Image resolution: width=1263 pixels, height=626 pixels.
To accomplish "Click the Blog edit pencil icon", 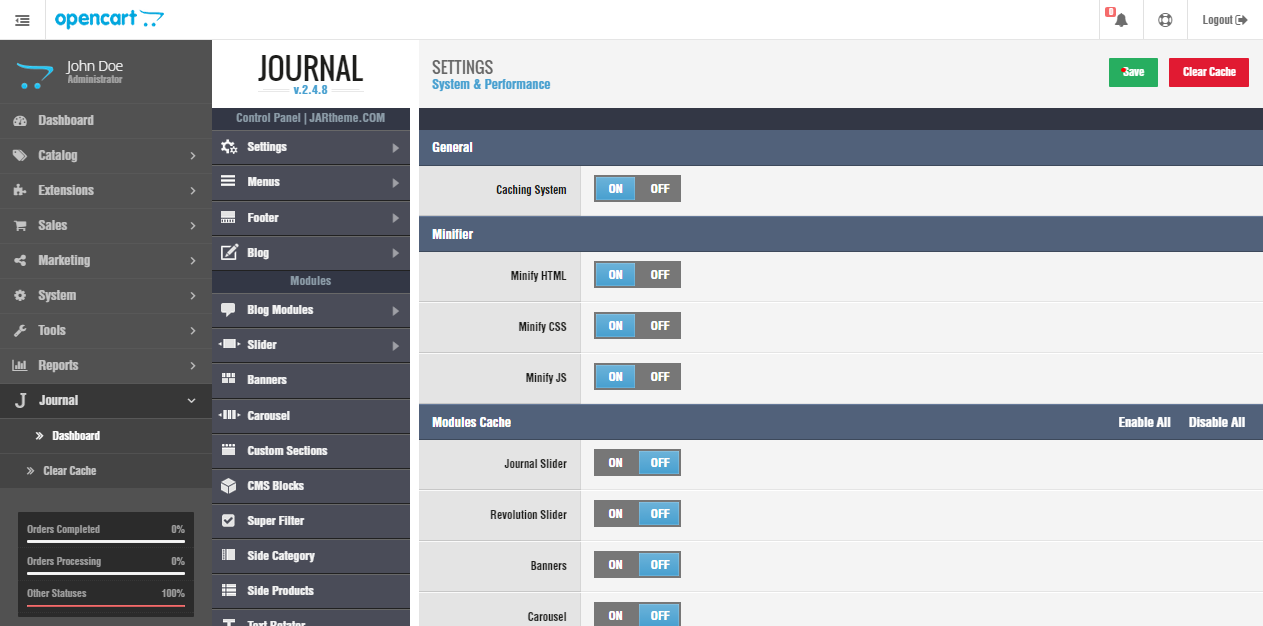I will click(229, 252).
